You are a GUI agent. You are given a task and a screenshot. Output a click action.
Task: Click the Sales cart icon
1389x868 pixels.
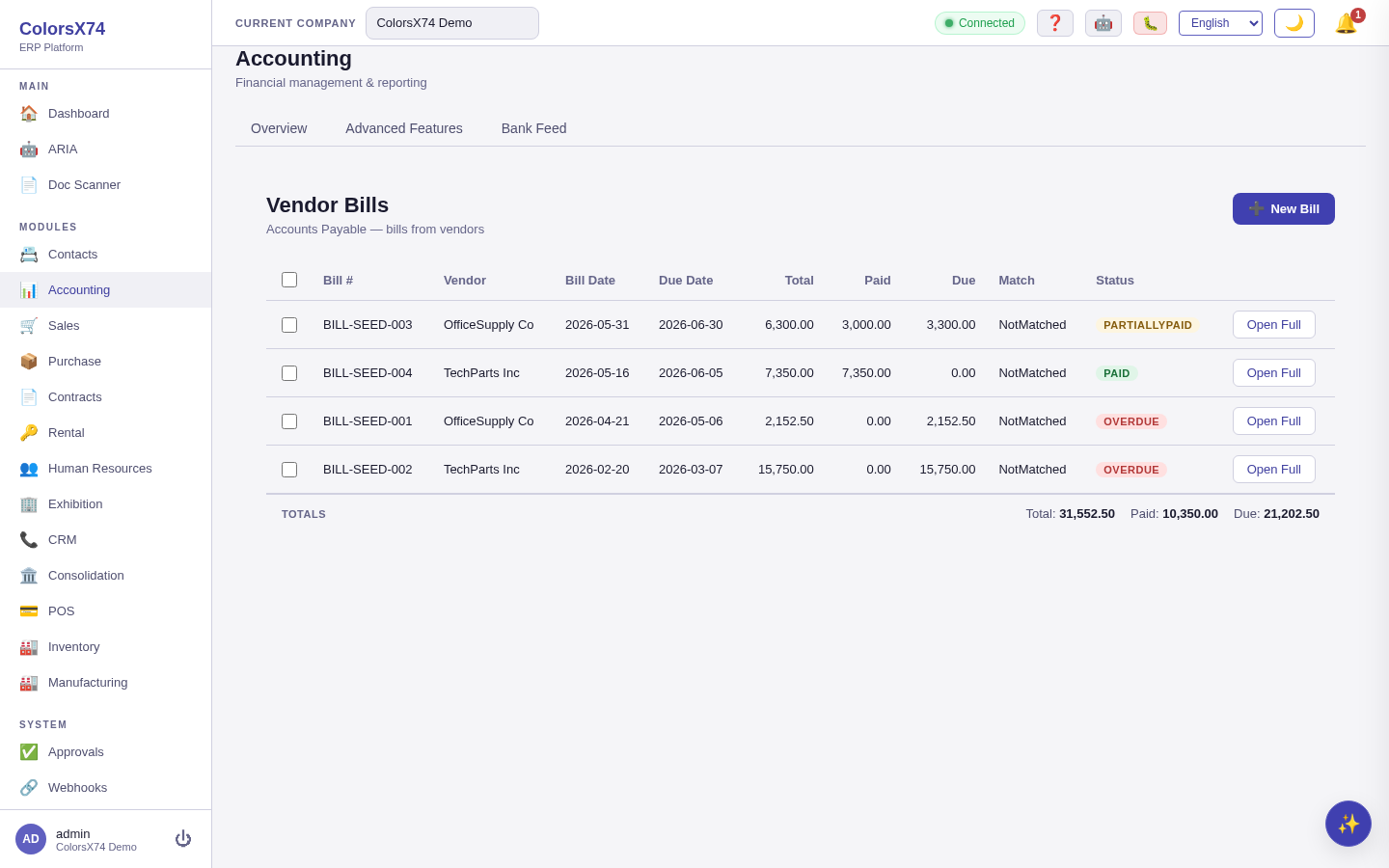(29, 325)
